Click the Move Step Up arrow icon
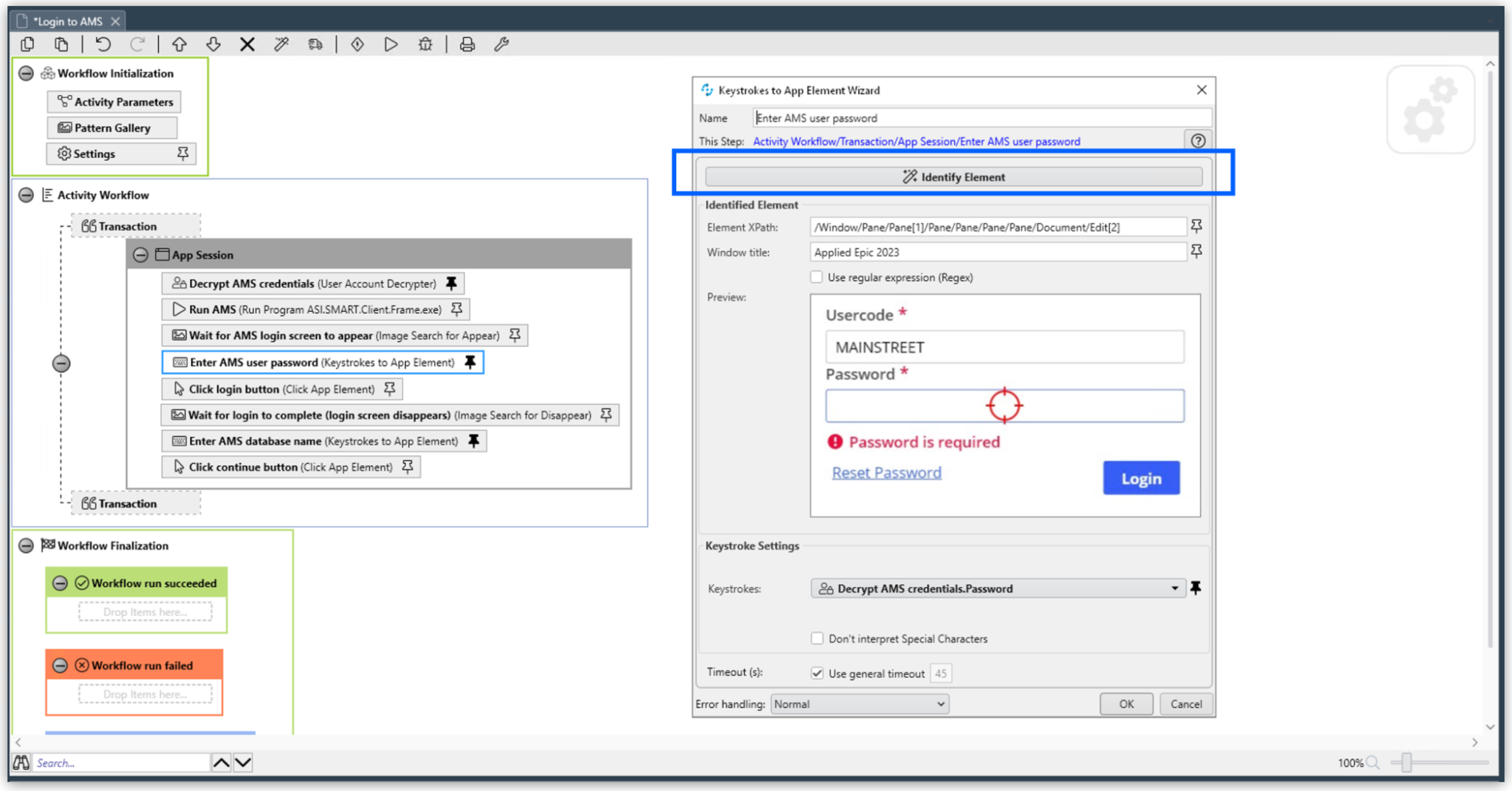 pos(180,44)
